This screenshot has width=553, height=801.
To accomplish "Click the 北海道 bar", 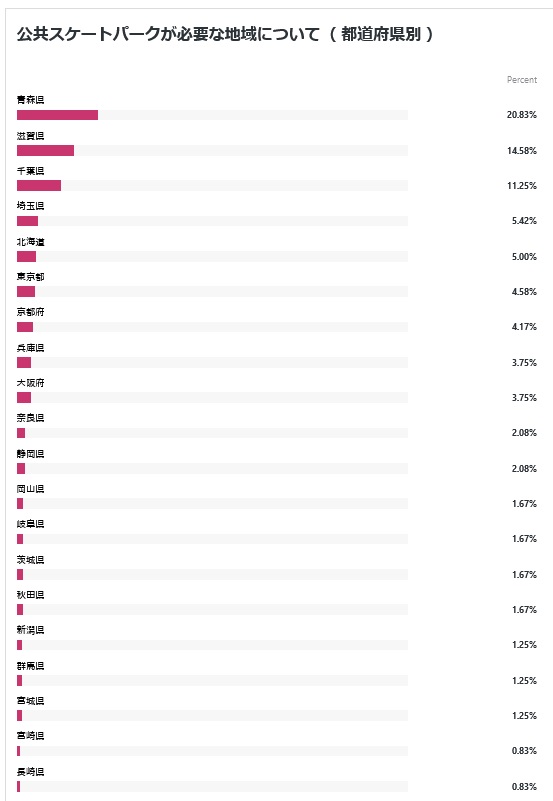I will click(x=27, y=256).
